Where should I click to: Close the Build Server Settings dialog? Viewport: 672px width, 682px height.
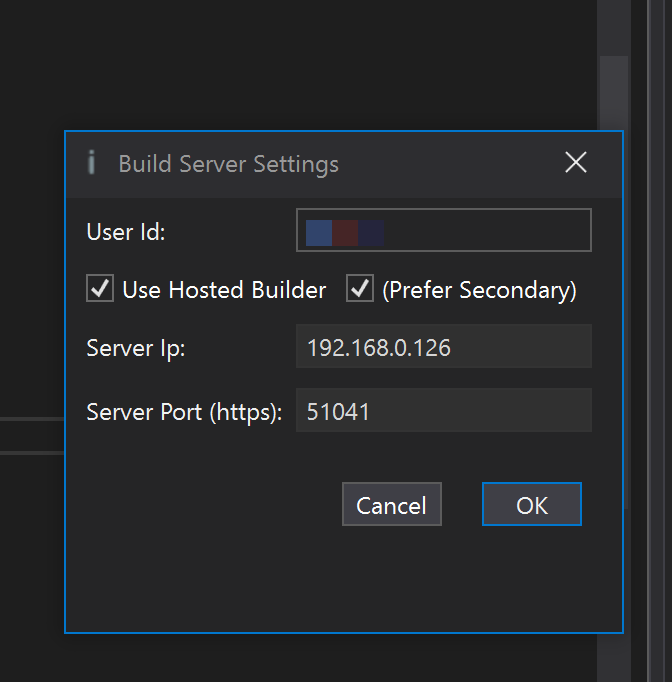click(576, 163)
